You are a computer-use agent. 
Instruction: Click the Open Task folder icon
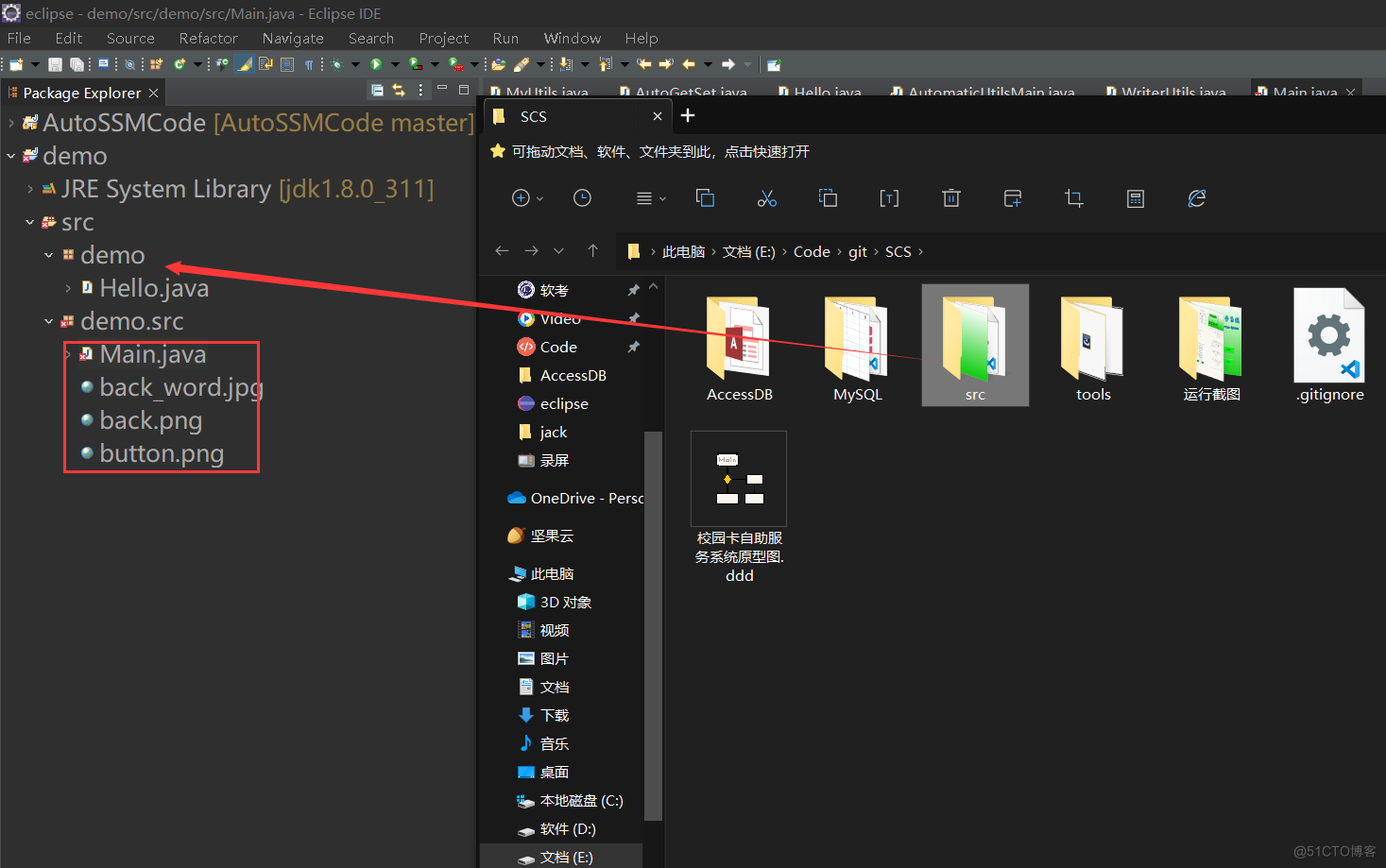click(498, 64)
